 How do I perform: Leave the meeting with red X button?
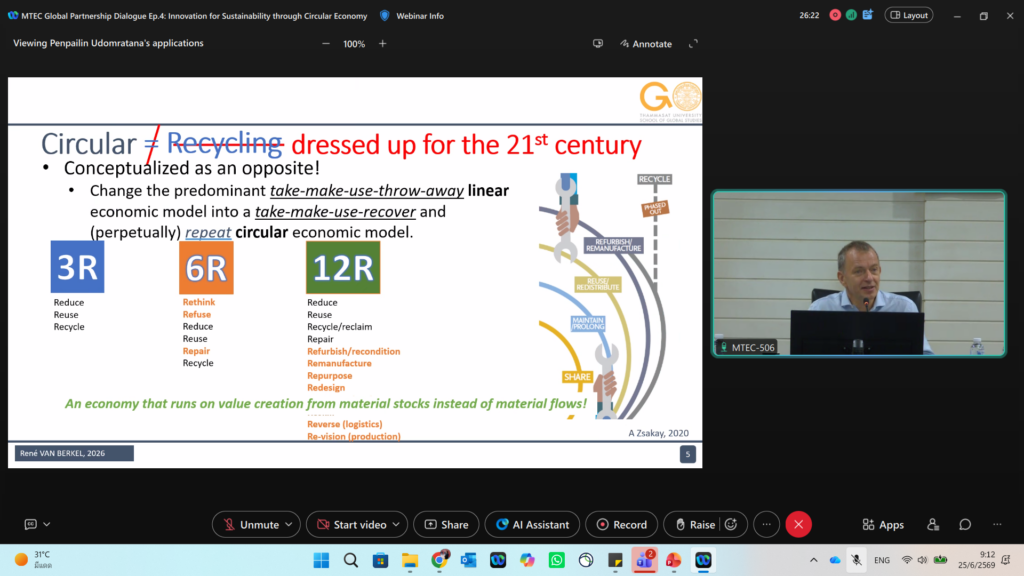[x=798, y=524]
